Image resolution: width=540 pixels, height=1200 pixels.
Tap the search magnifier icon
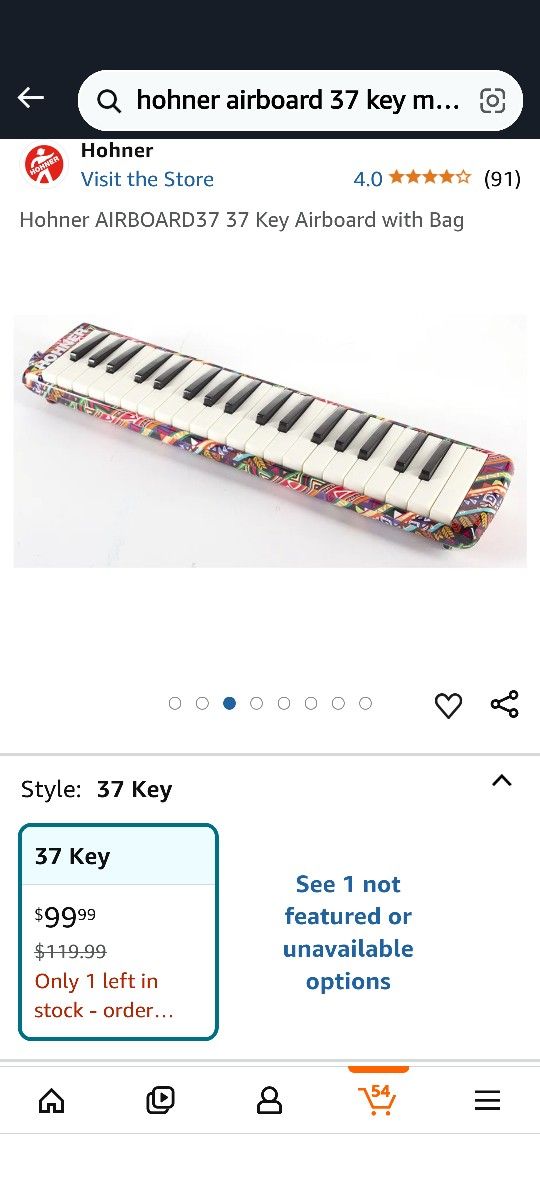tap(108, 100)
